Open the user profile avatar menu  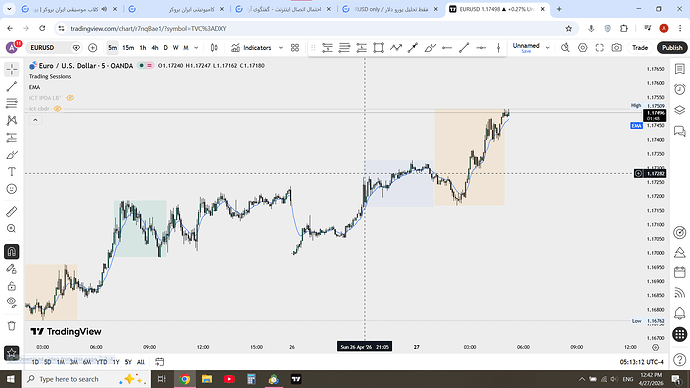pyautogui.click(x=12, y=47)
